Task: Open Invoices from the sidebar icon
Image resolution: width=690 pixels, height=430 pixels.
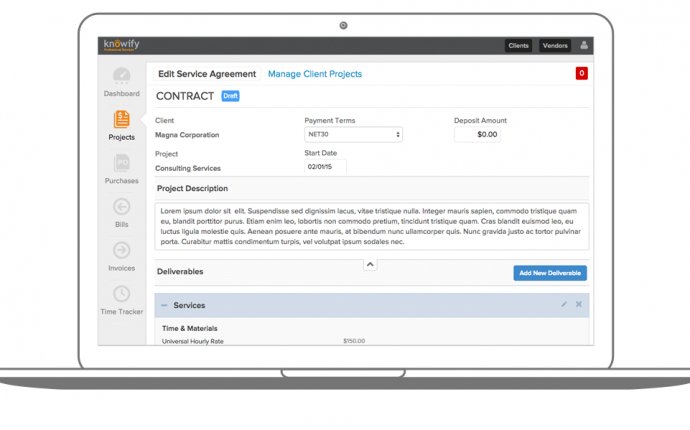Action: [x=121, y=250]
